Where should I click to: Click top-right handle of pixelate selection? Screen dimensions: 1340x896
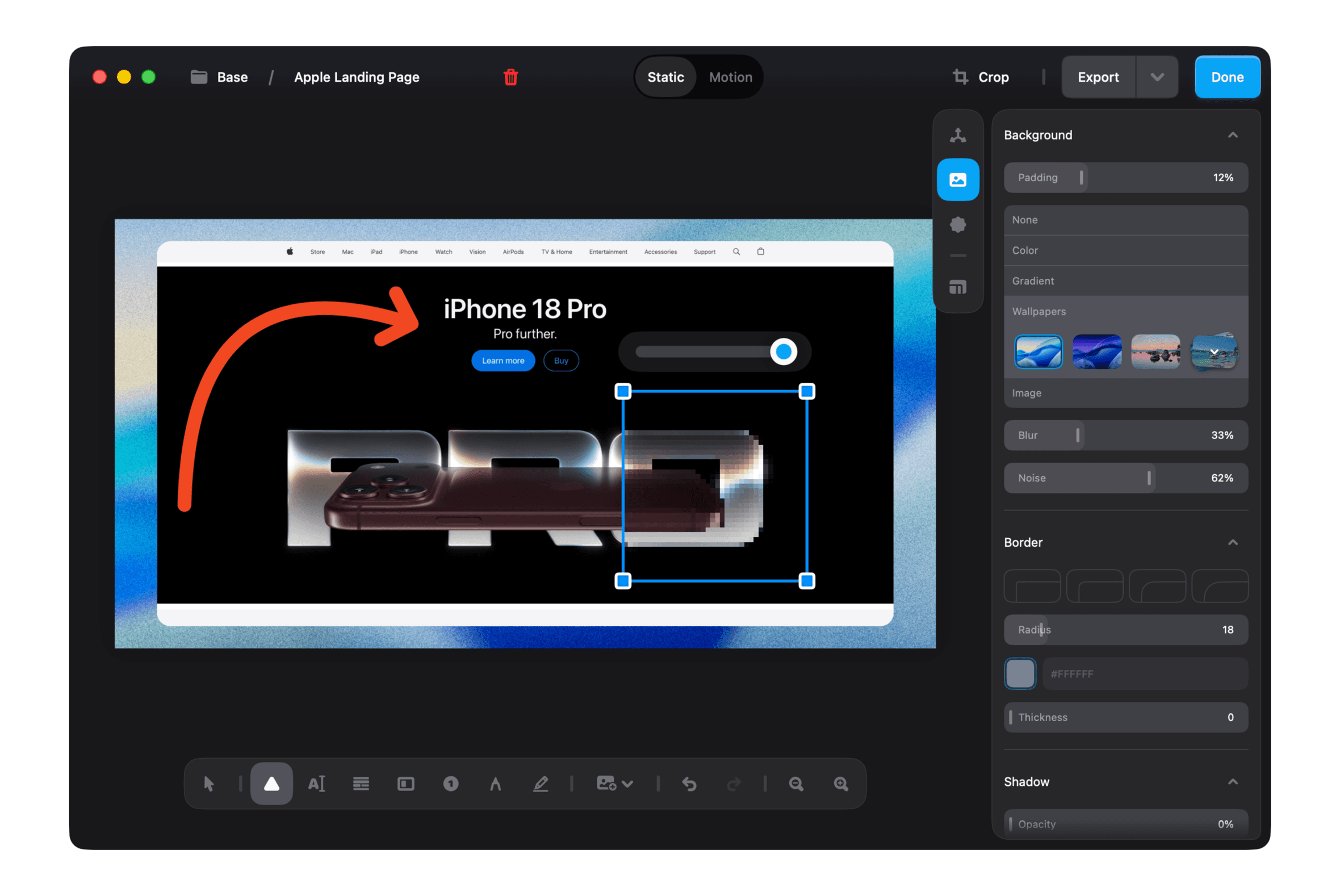[x=806, y=391]
